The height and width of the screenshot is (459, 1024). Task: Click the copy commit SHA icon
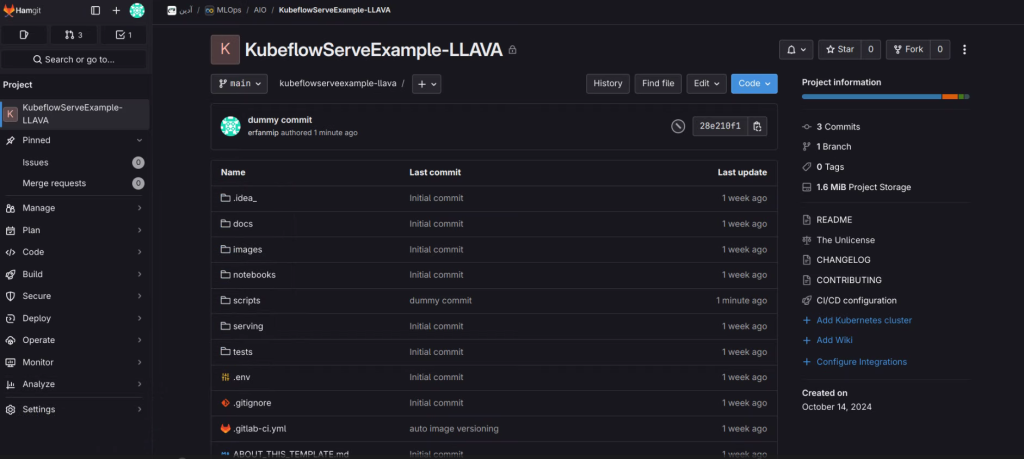(757, 126)
